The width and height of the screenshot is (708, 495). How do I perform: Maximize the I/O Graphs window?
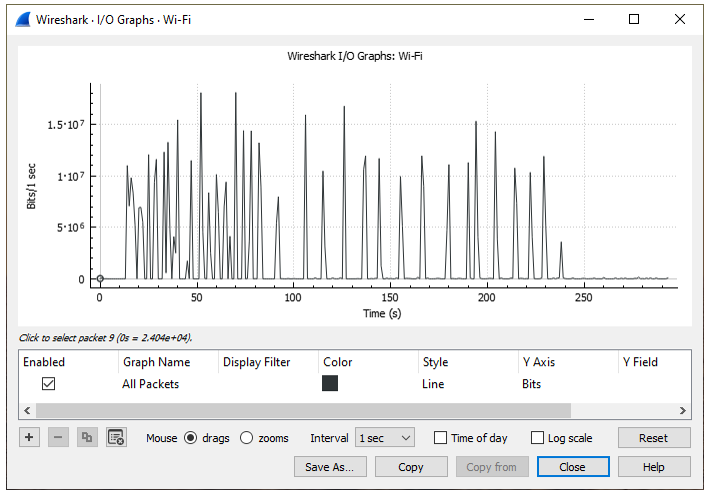click(634, 19)
